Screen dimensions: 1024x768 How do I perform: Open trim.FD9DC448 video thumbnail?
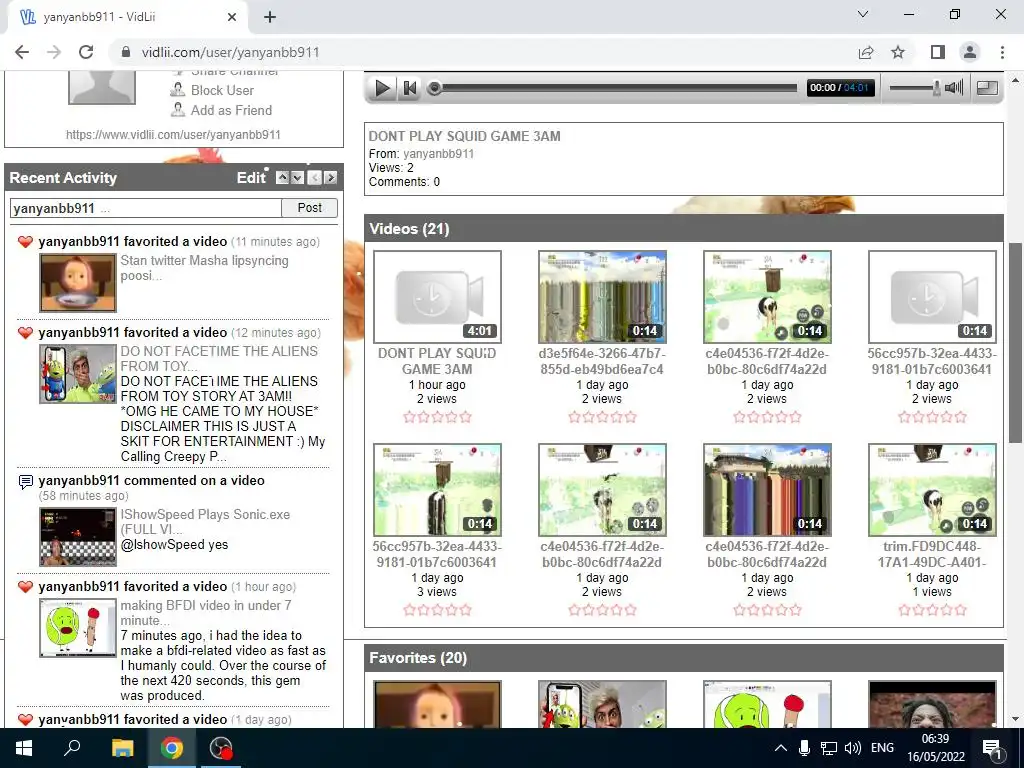pos(933,490)
